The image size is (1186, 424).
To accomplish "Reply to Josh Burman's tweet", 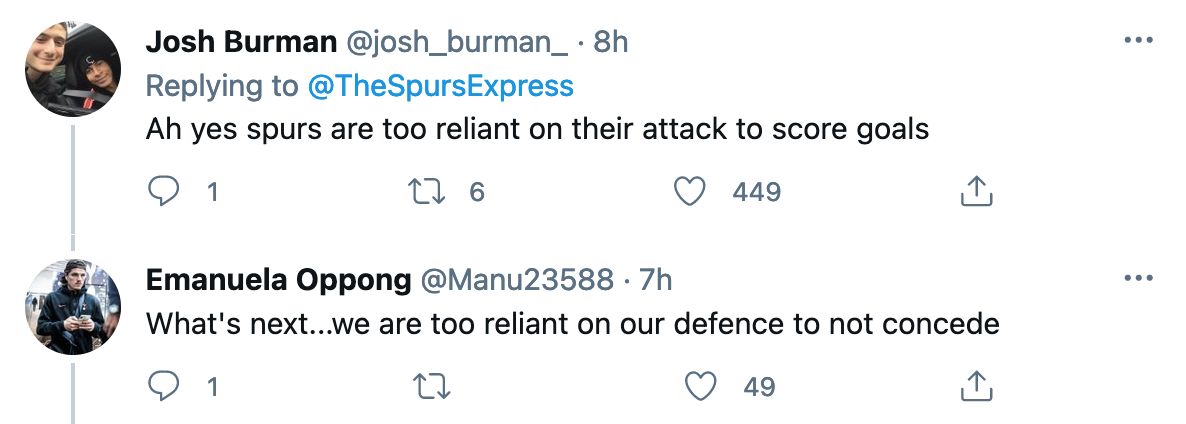I will (x=163, y=191).
